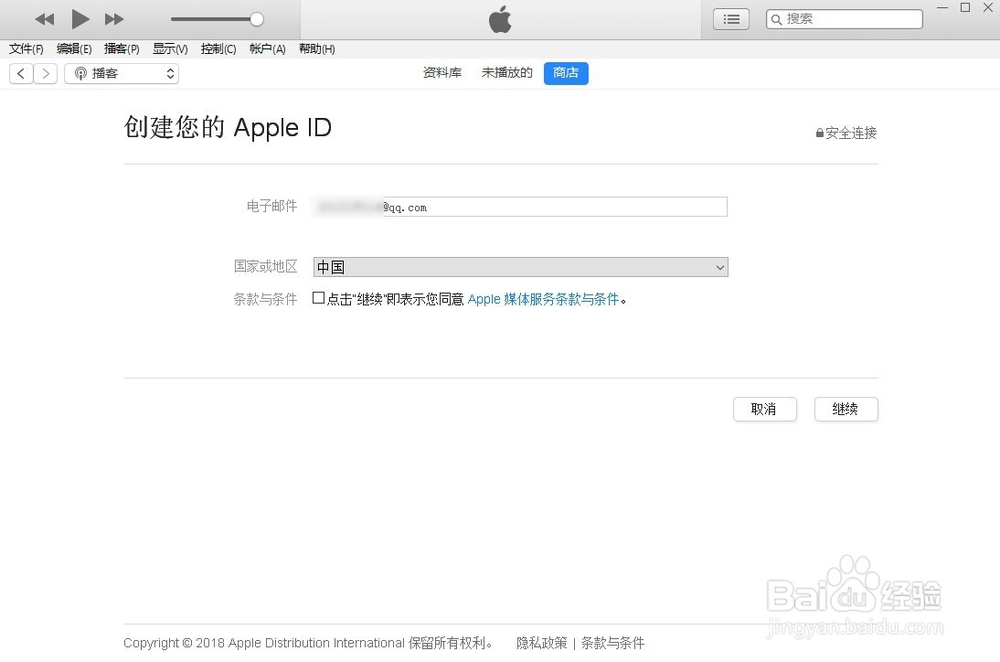Viewport: 1000px width, 662px height.
Task: Click the Apple logo in header
Action: point(500,19)
